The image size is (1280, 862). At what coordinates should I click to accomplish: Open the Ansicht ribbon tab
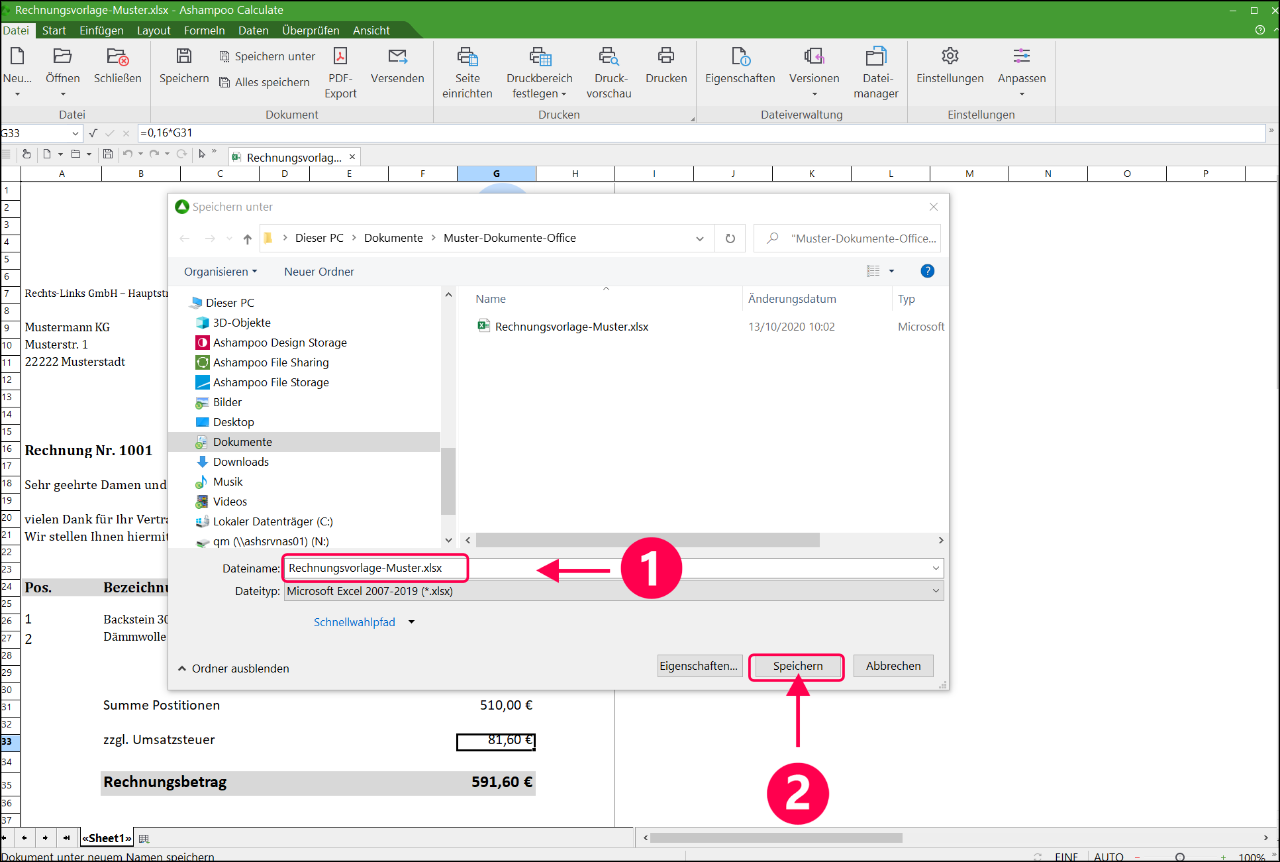point(371,31)
